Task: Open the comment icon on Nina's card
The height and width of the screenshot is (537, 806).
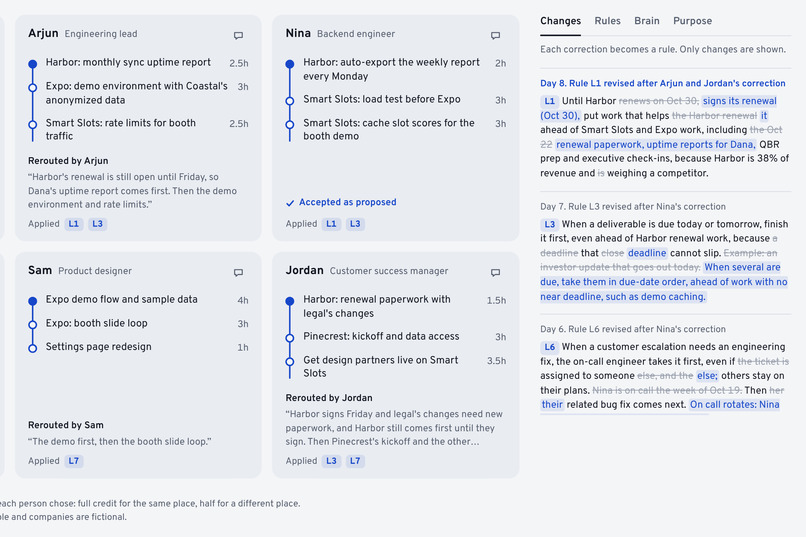Action: click(495, 35)
